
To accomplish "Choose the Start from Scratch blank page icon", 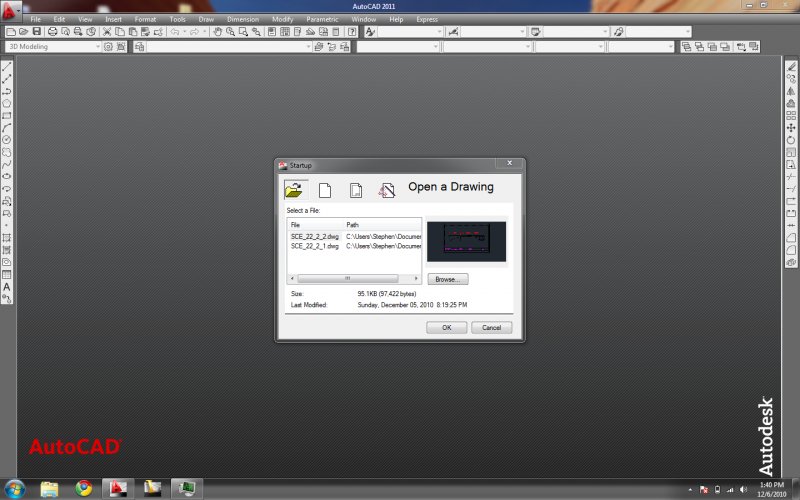I will click(x=325, y=190).
